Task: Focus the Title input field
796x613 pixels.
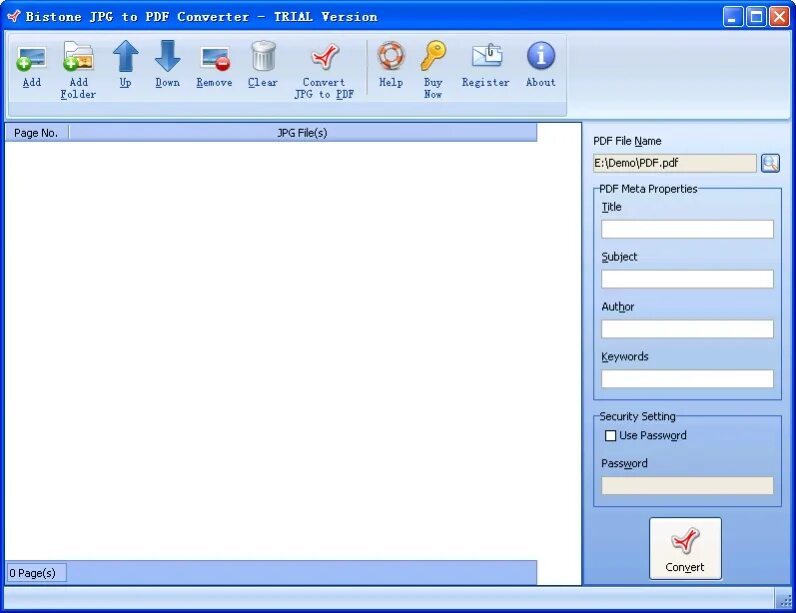Action: pyautogui.click(x=687, y=229)
